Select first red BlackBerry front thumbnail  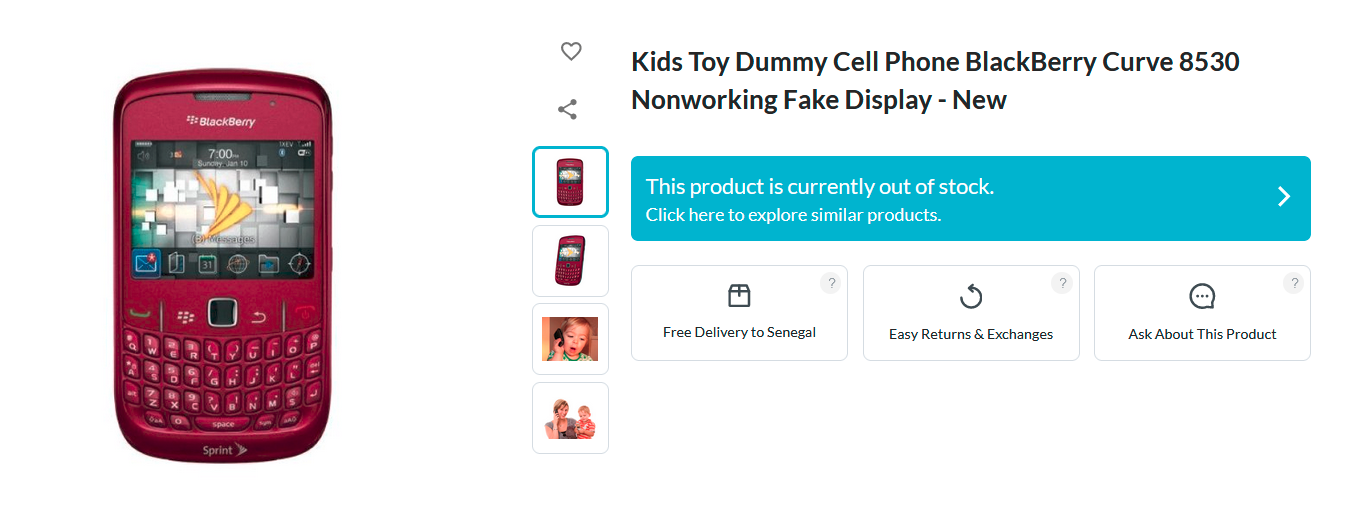pos(570,182)
